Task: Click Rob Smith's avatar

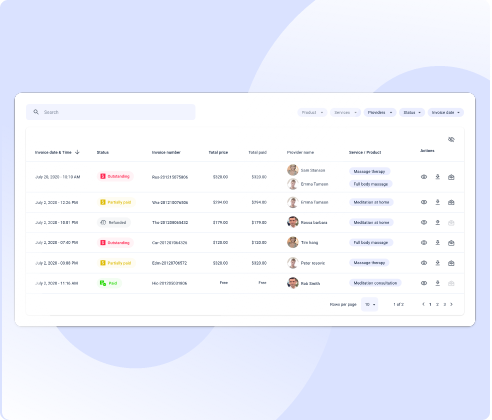Action: click(293, 283)
